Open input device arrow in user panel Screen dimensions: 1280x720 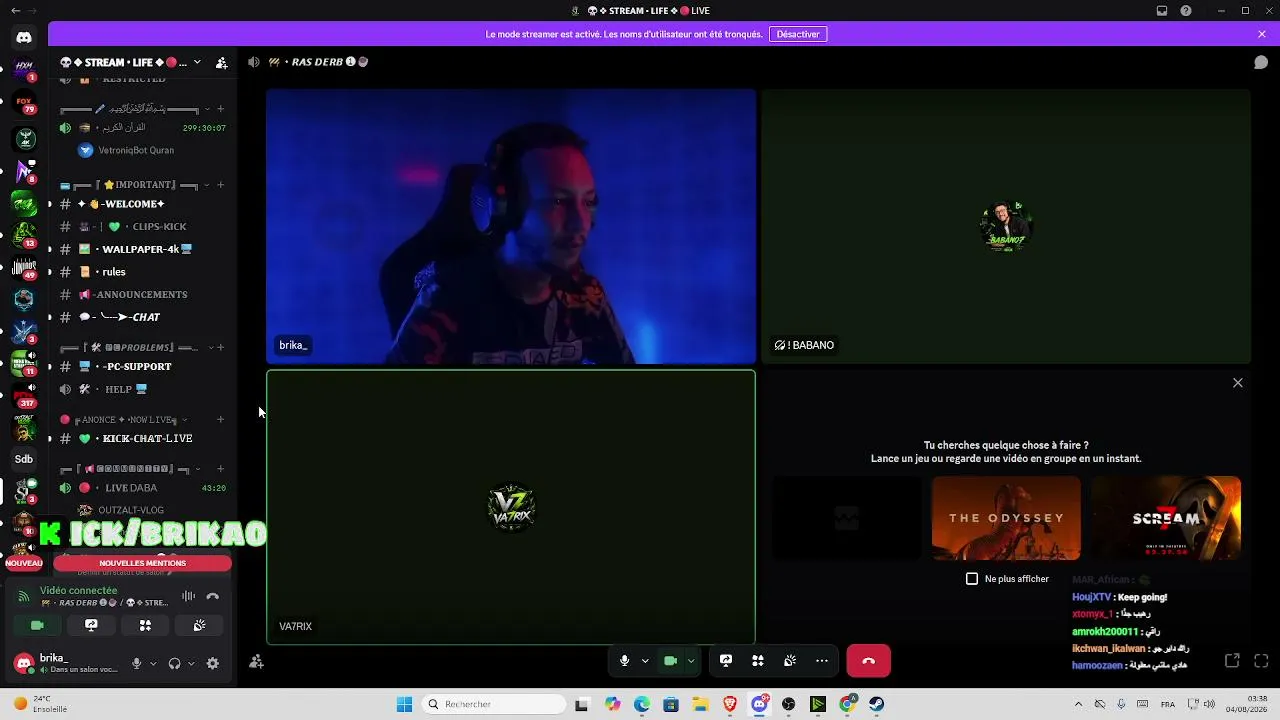153,663
